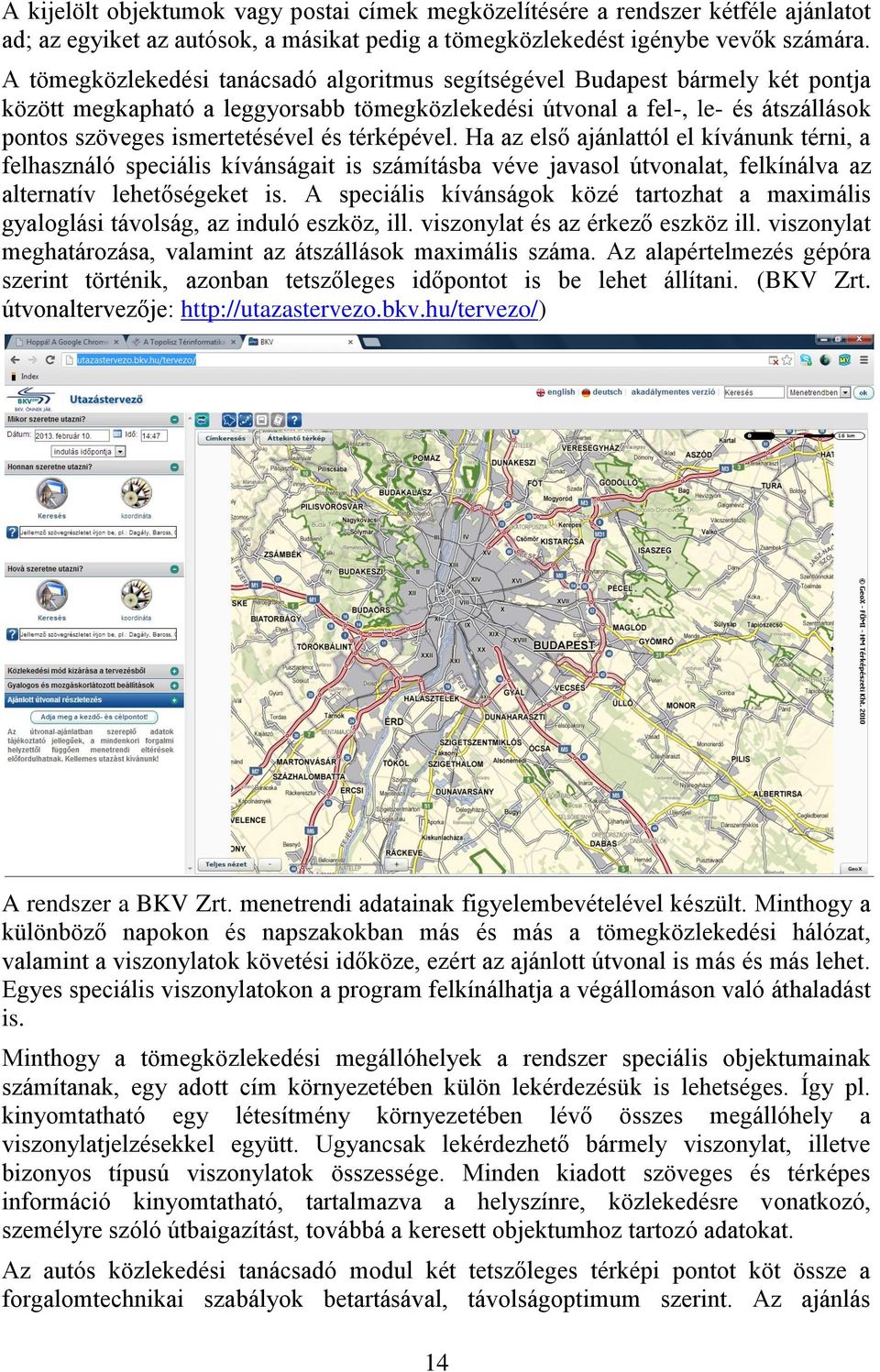
Task: Open map help question mark icon
Action: (294, 420)
